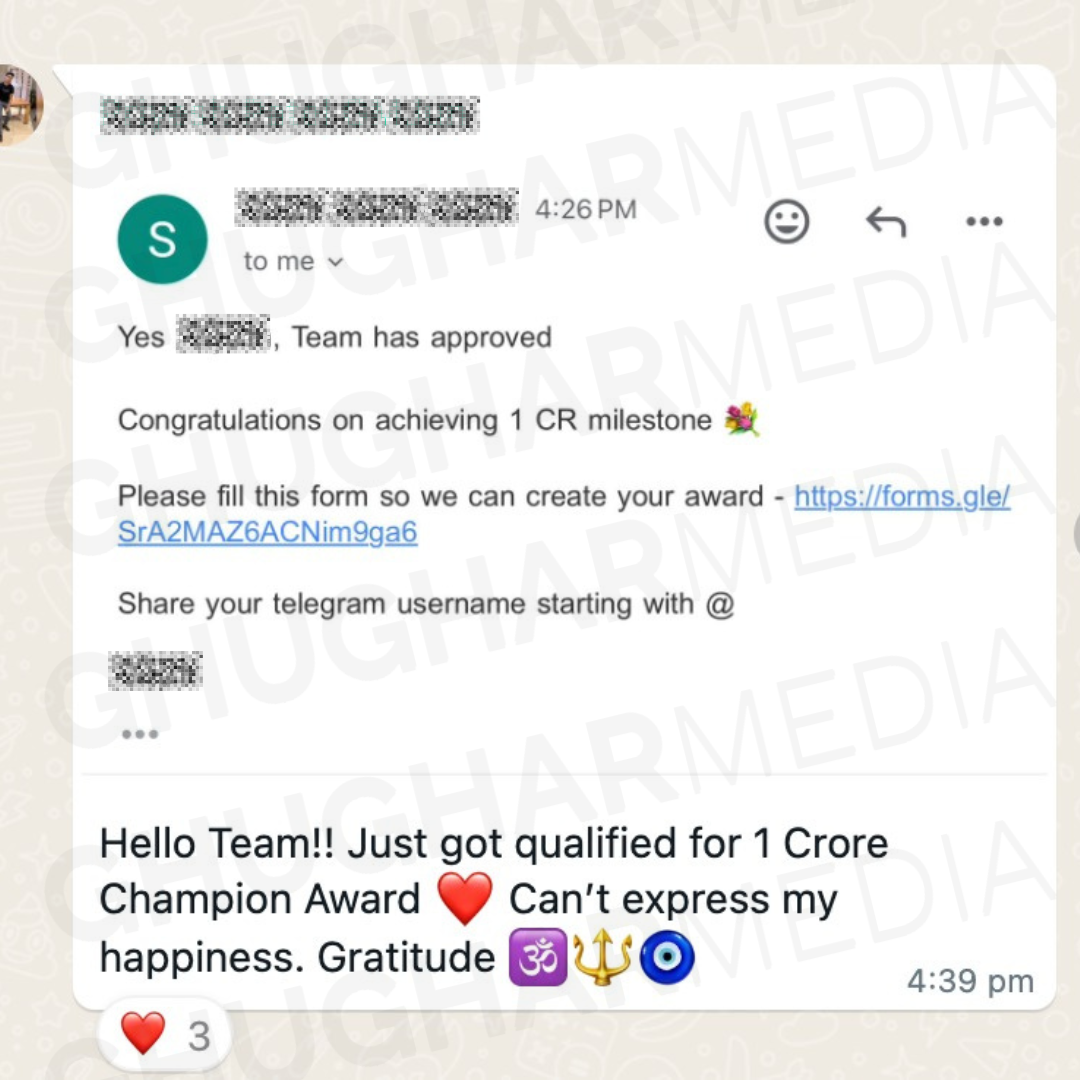Open the chat sender's profile photo
1080x1080 pixels.
tap(19, 105)
